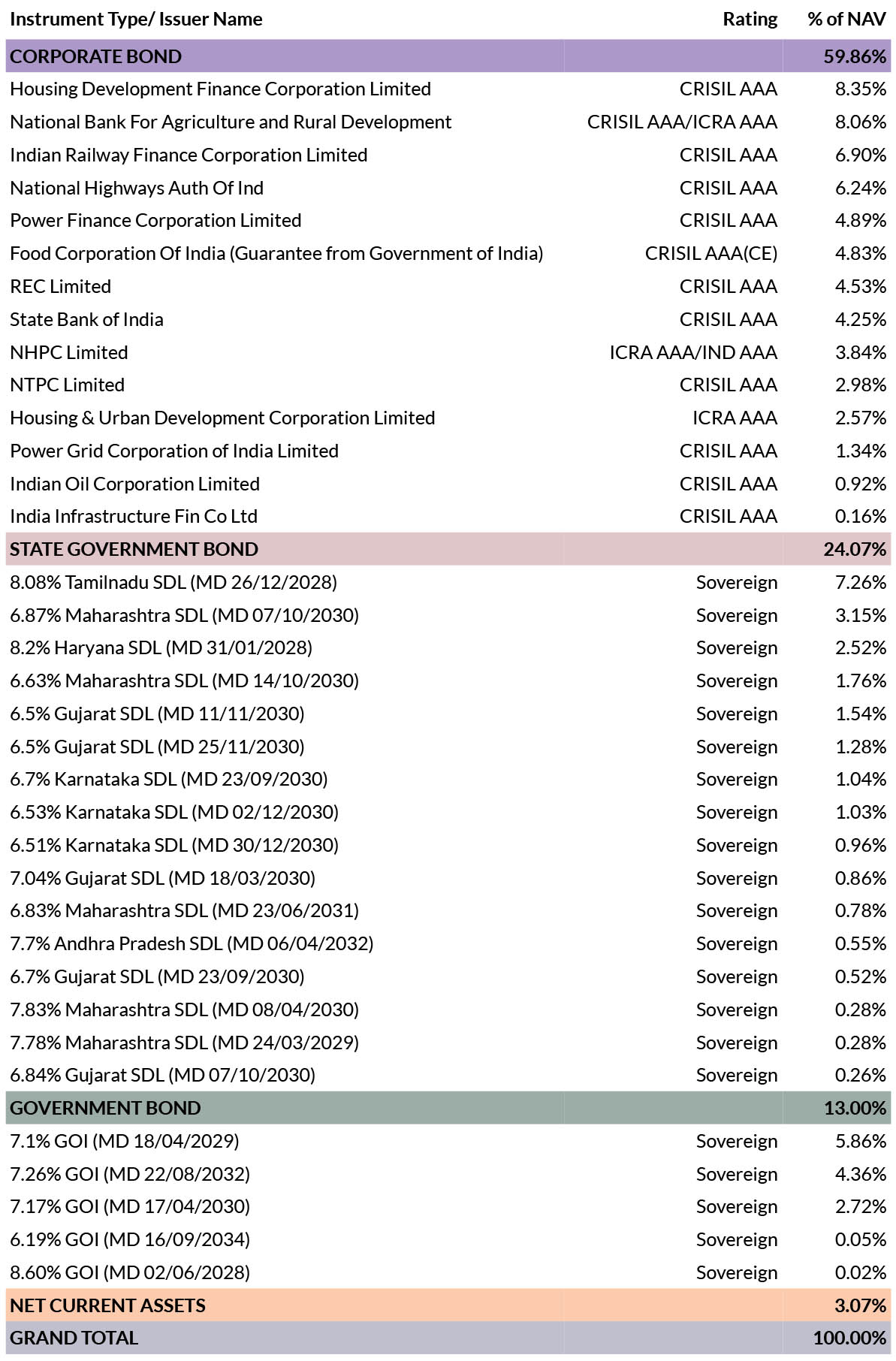The width and height of the screenshot is (896, 1361).
Task: Select 7.1% GOI (MD 18/04/2029) row
Action: (x=125, y=1141)
